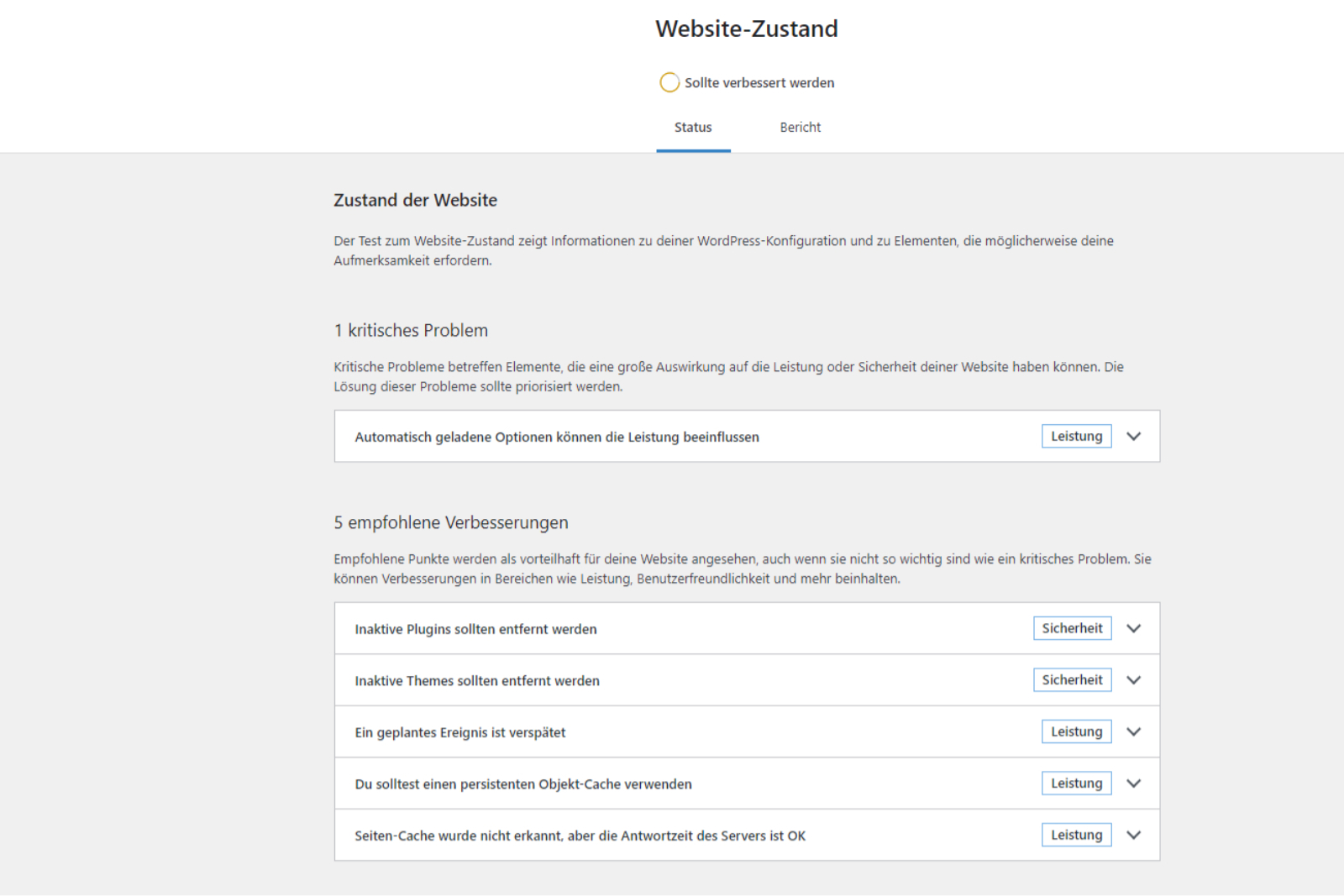
Task: Expand the automatisch geladene Optionen chevron
Action: 1133,437
